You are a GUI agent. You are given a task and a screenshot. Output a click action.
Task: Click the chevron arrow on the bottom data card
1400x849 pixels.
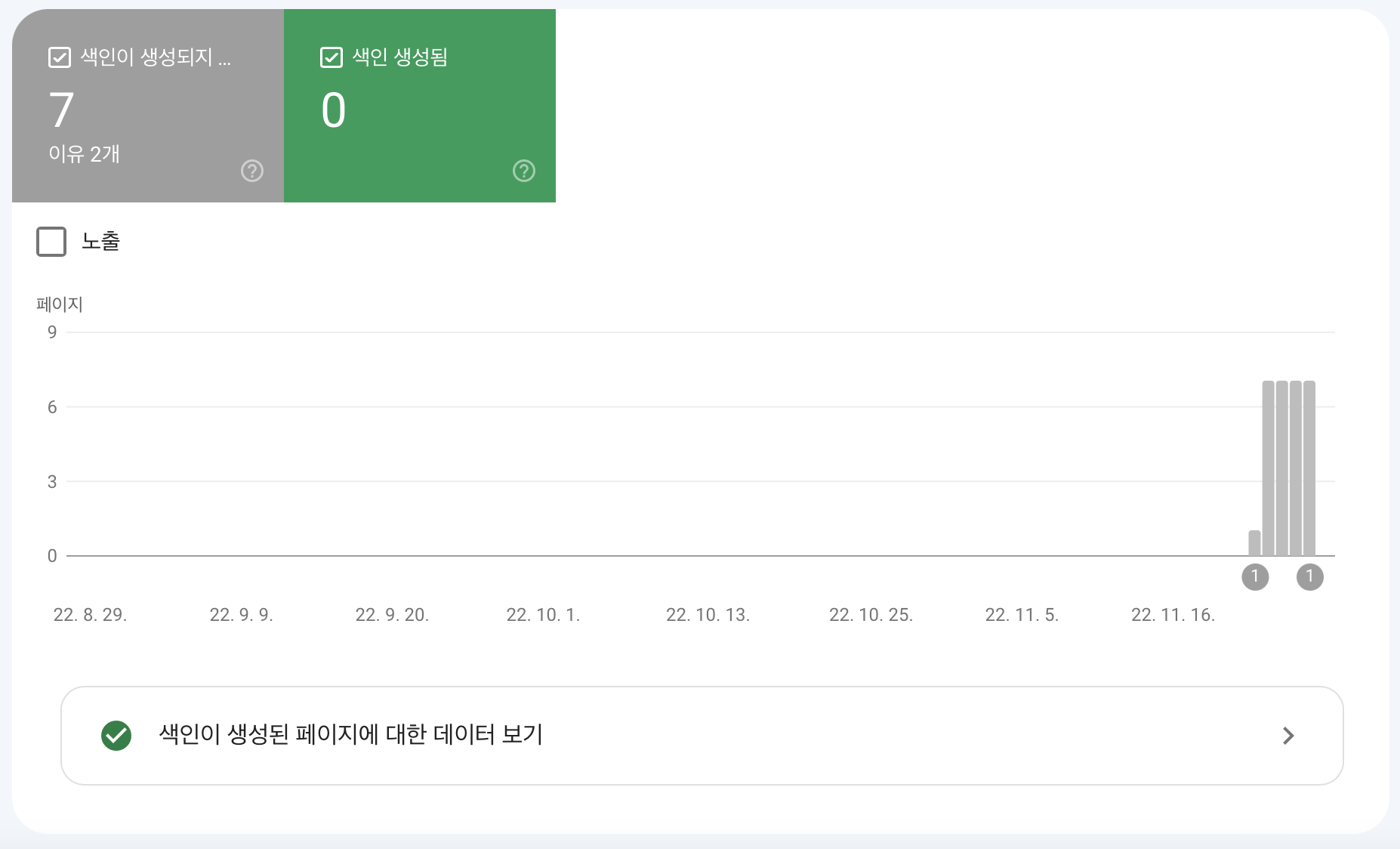(1288, 735)
